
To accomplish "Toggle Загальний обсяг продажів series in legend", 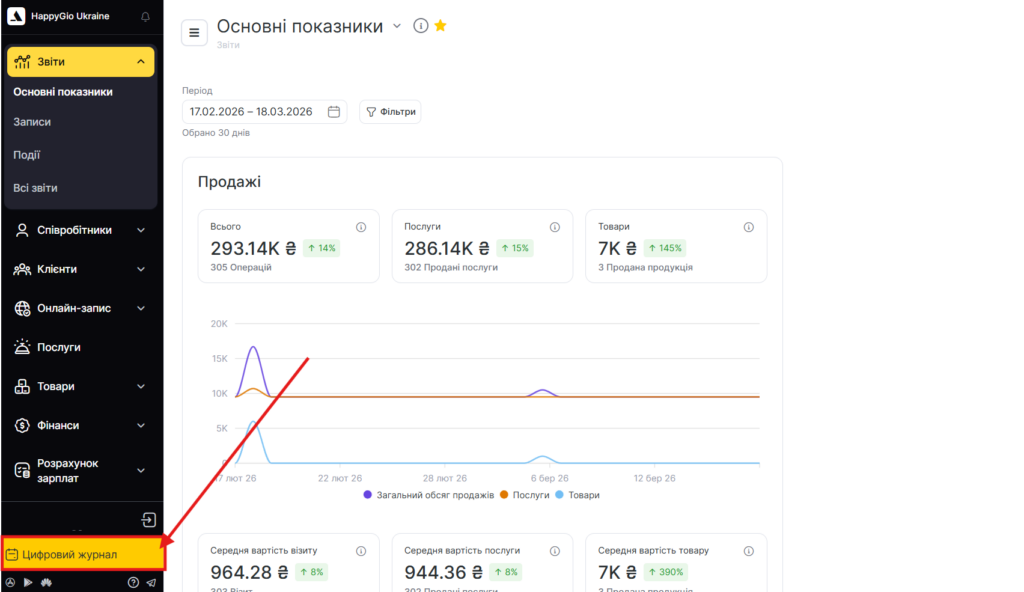I will pos(429,495).
